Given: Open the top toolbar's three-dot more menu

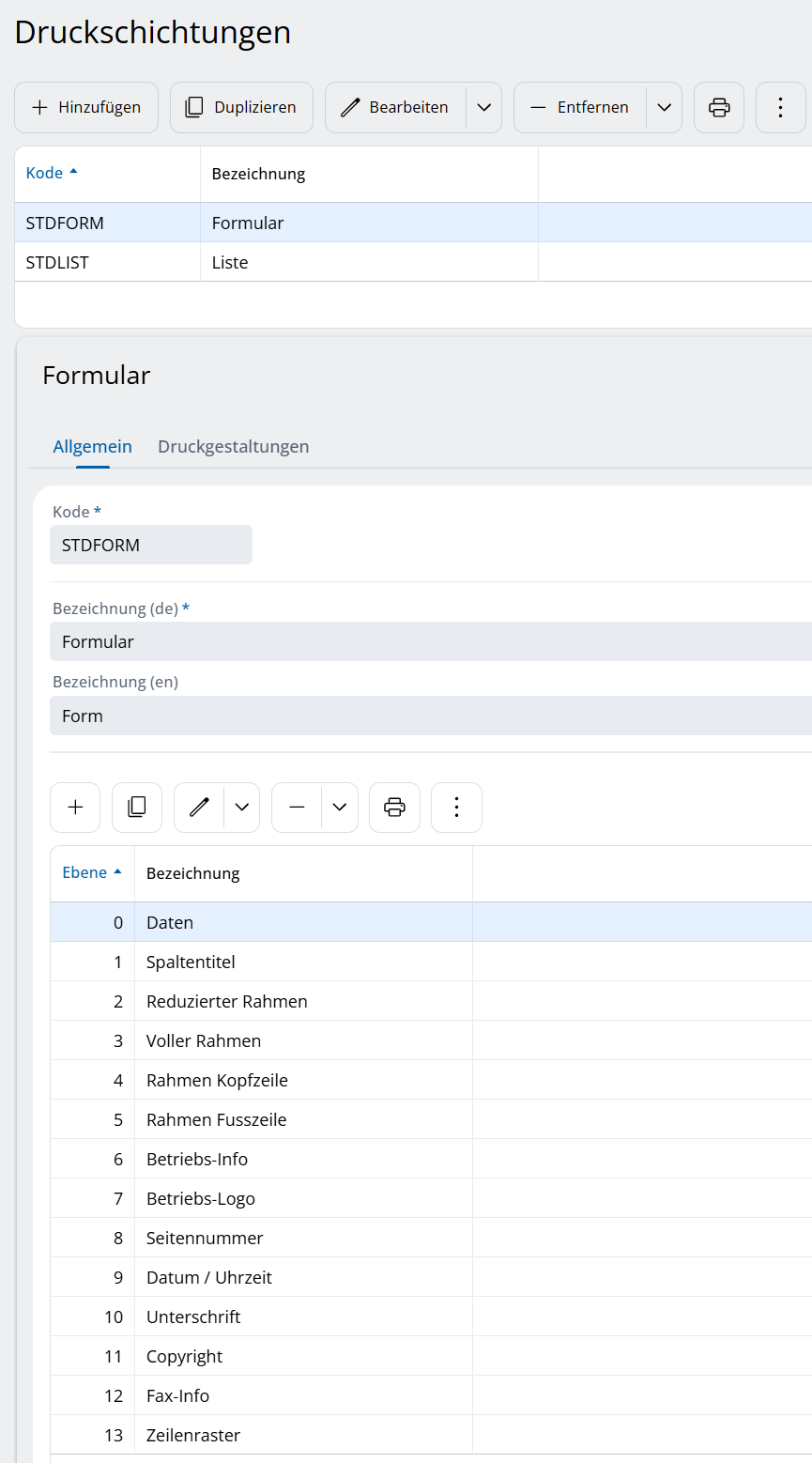Looking at the screenshot, I should click(x=780, y=107).
